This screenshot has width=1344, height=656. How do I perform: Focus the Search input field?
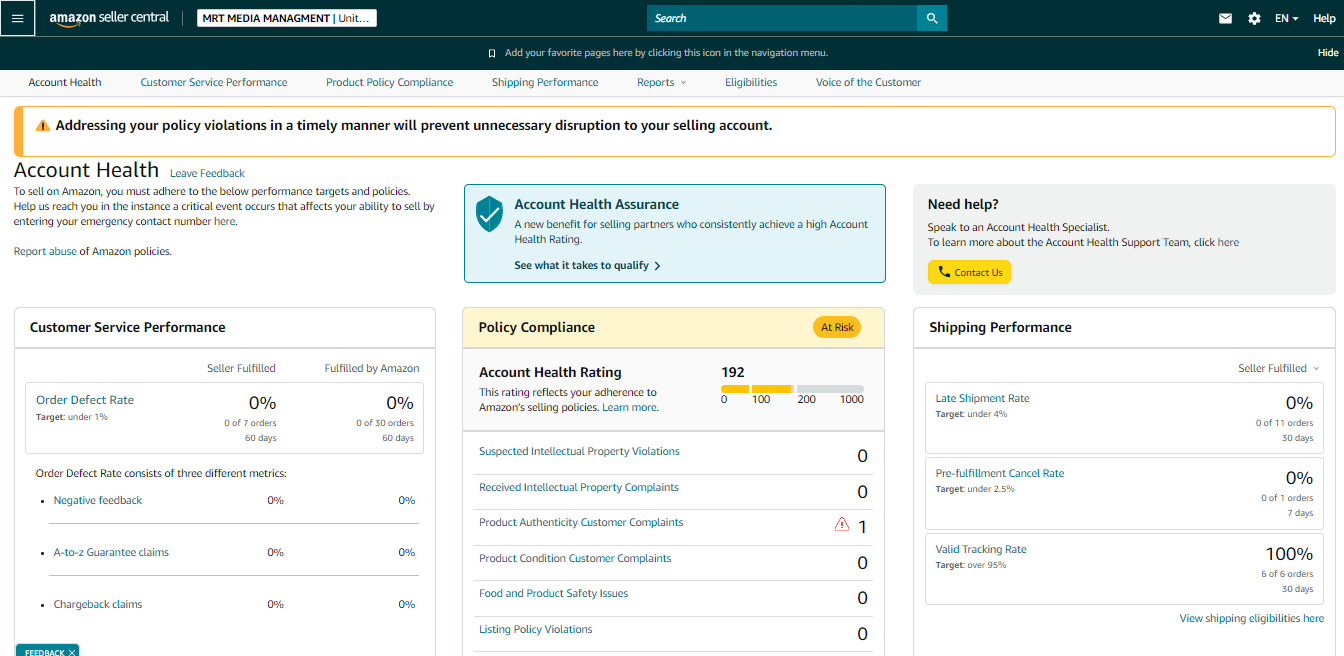pyautogui.click(x=782, y=18)
